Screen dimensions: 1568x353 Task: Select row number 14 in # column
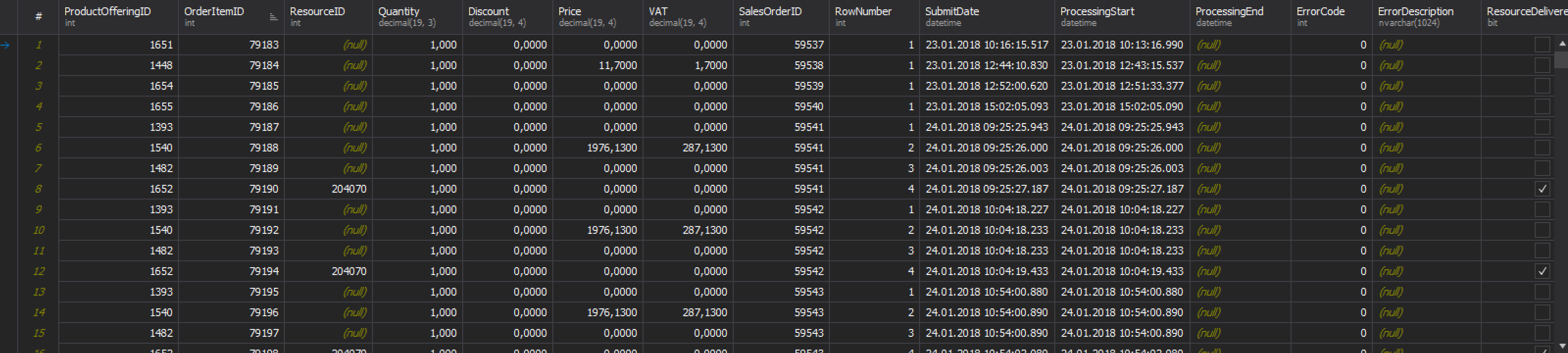click(x=38, y=312)
